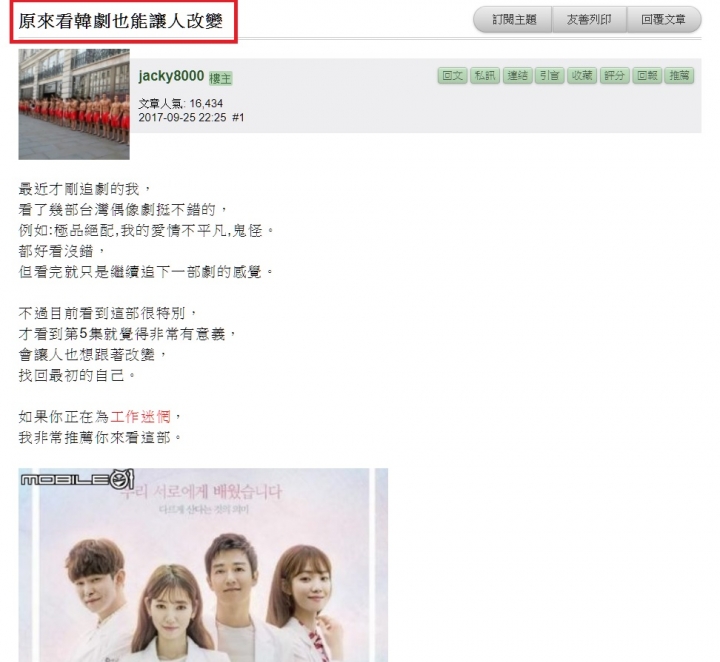Recommend the post with 推薦
The height and width of the screenshot is (662, 720).
coord(679,76)
